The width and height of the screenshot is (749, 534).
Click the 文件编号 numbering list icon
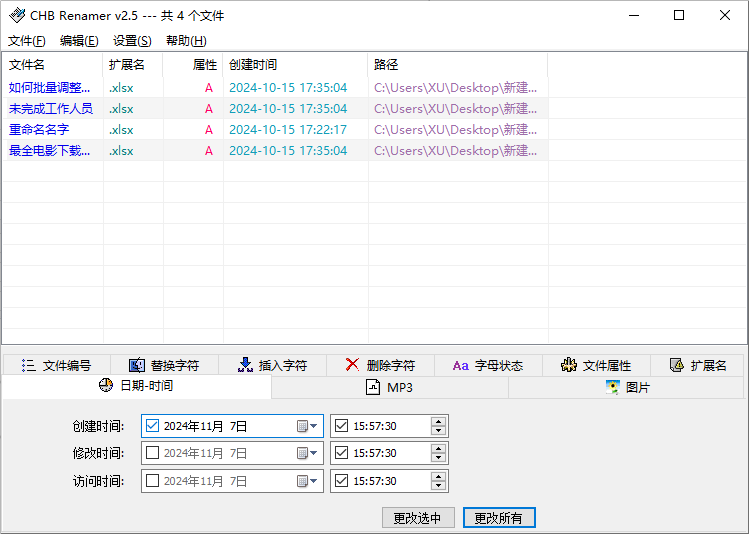pyautogui.click(x=29, y=366)
